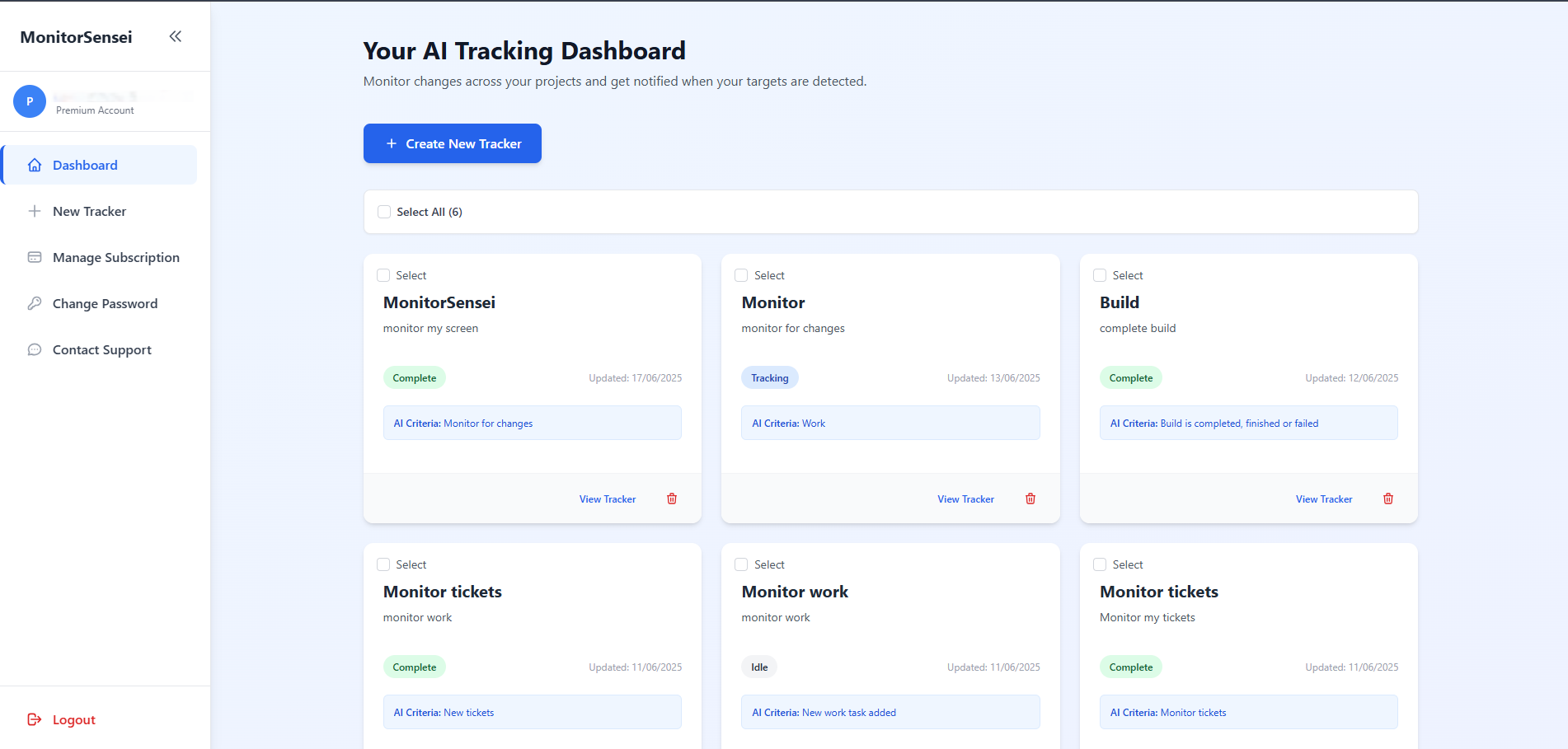Click 'AI Criteria: New work task added' box
Viewport: 1568px width, 749px height.
(890, 712)
